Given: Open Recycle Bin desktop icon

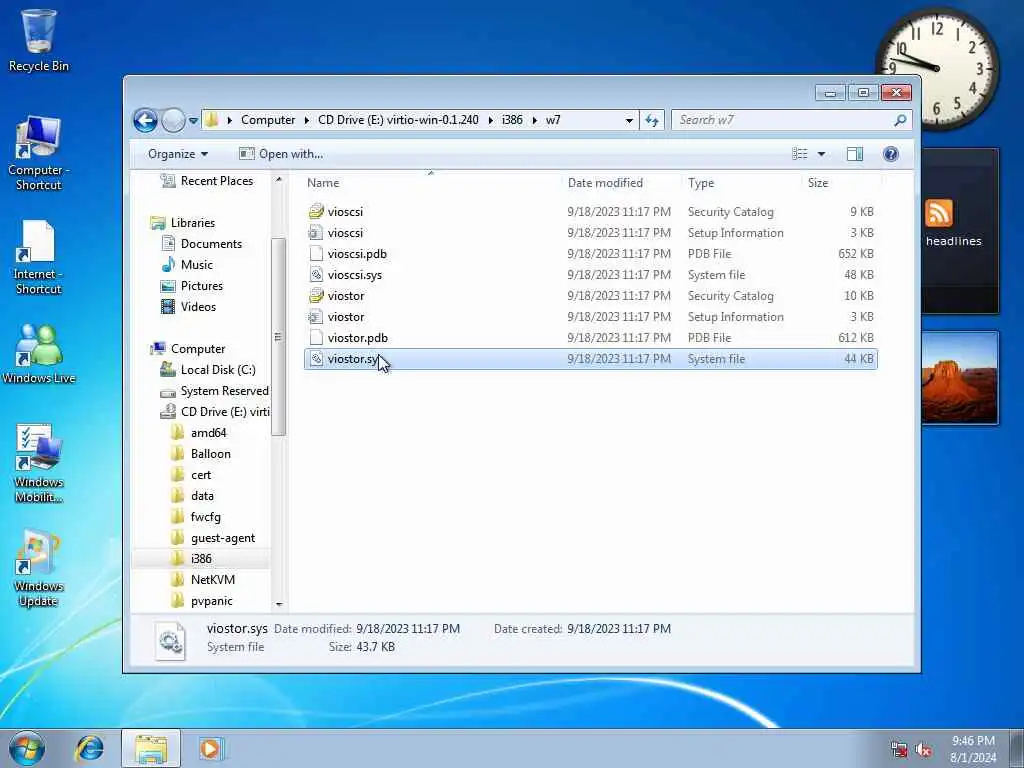Looking at the screenshot, I should pyautogui.click(x=39, y=40).
